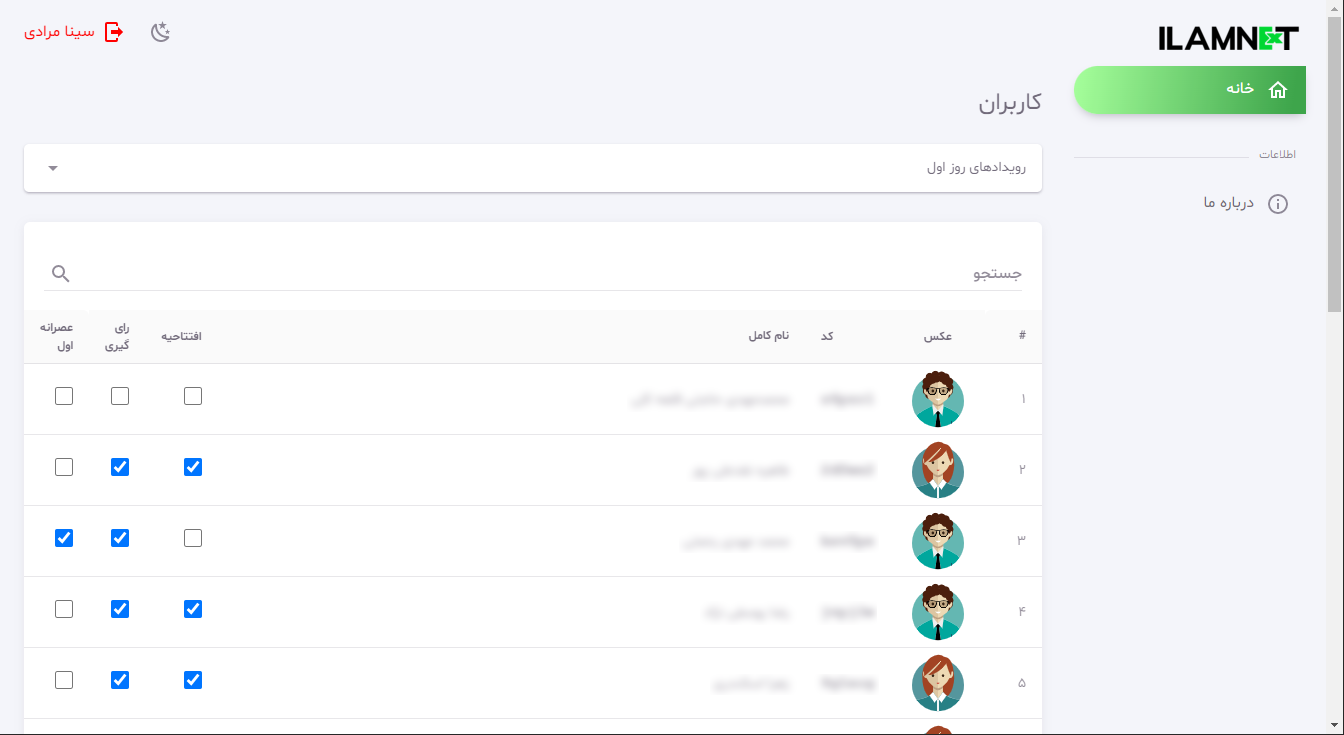Click the سینا مرادی profile name link
This screenshot has height=735, width=1344.
(x=57, y=31)
